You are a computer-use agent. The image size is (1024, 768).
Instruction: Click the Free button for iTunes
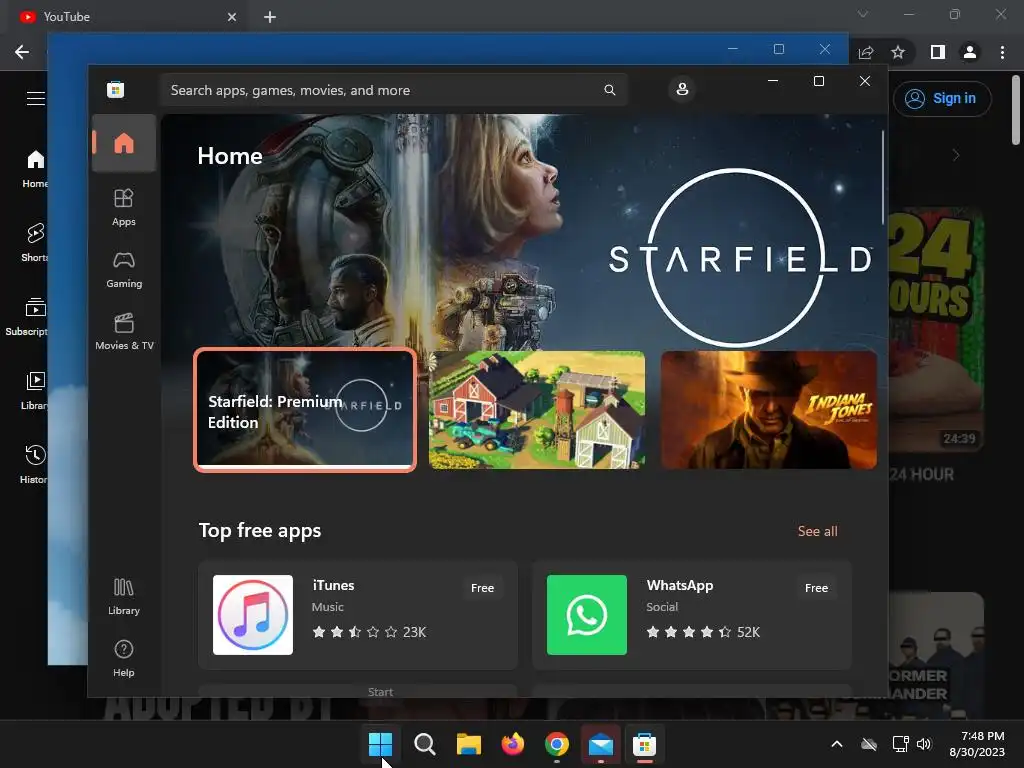point(482,588)
